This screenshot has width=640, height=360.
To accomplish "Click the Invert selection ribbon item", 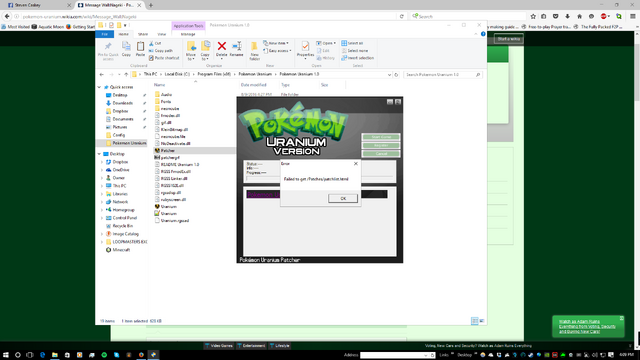I will click(357, 58).
